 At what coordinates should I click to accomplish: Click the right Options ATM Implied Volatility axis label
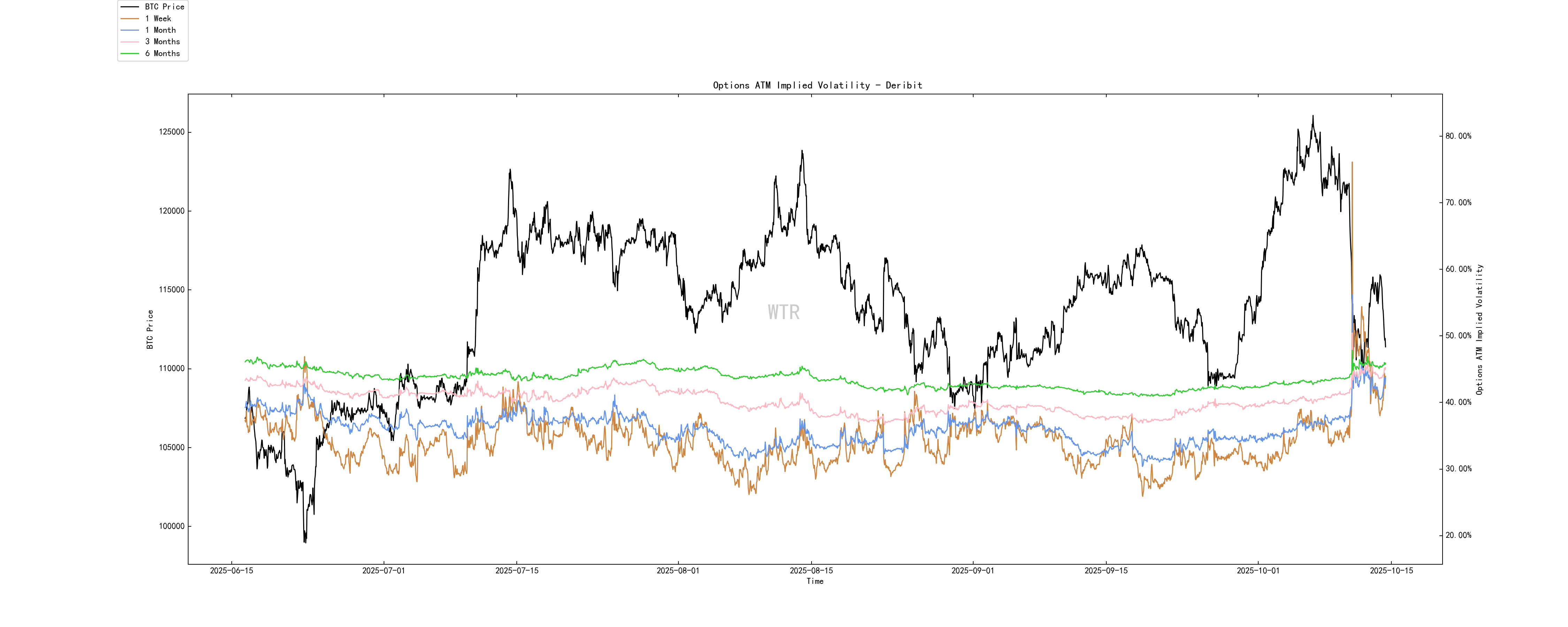tap(1479, 329)
